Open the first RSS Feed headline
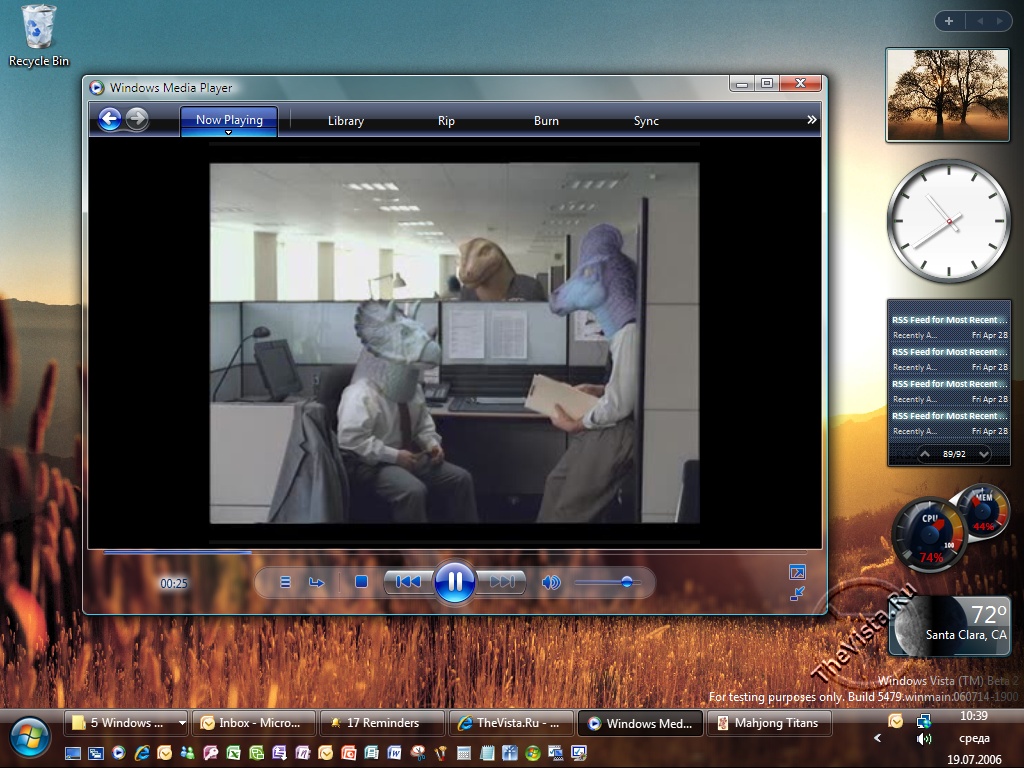The width and height of the screenshot is (1024, 768). point(949,319)
